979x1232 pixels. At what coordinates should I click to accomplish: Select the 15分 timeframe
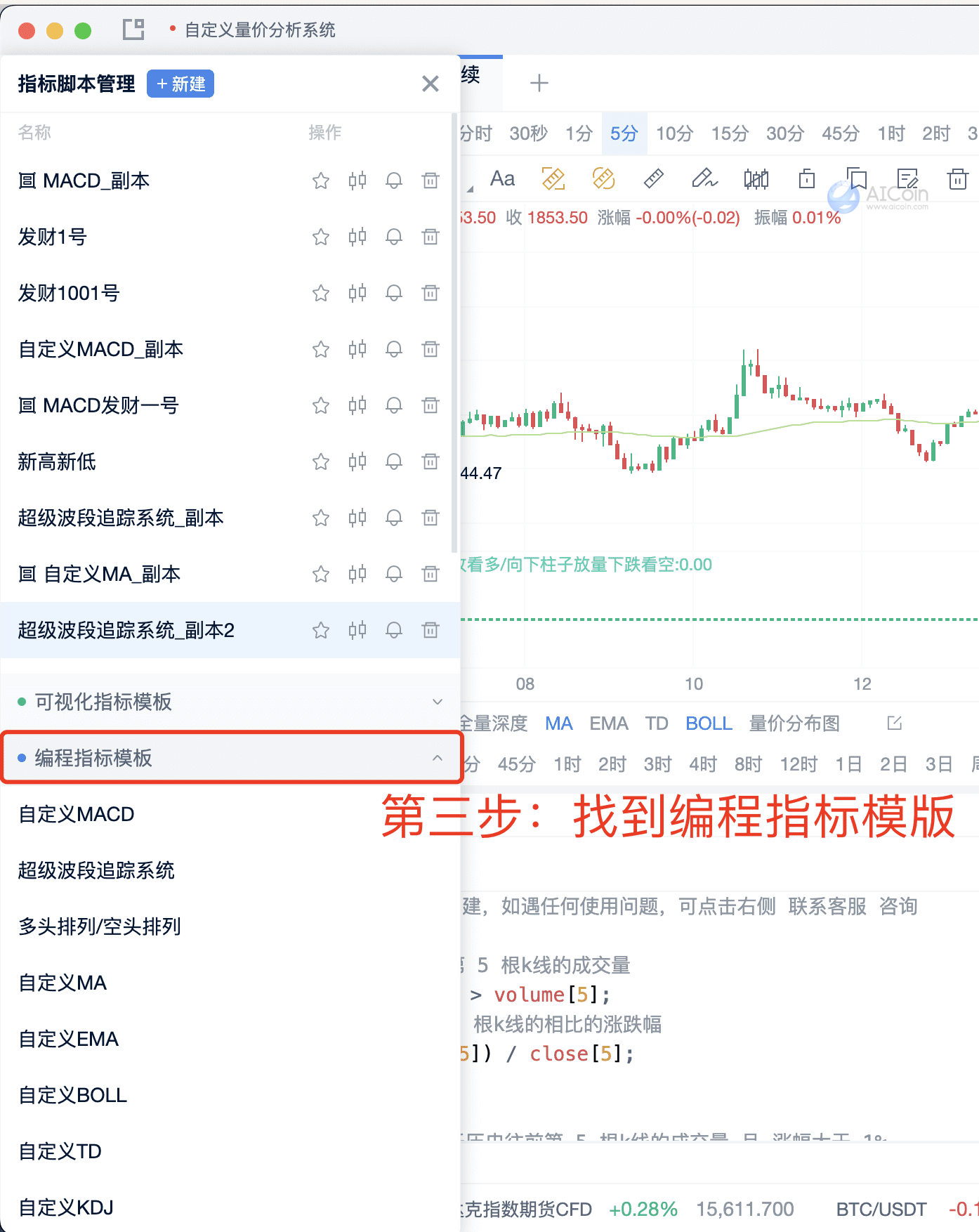[x=730, y=133]
